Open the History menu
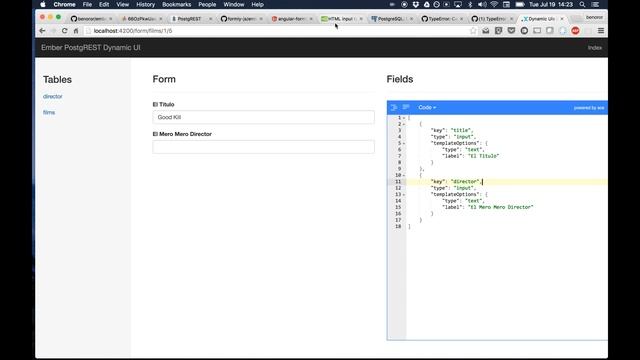This screenshot has width=640, height=360. [145, 4]
